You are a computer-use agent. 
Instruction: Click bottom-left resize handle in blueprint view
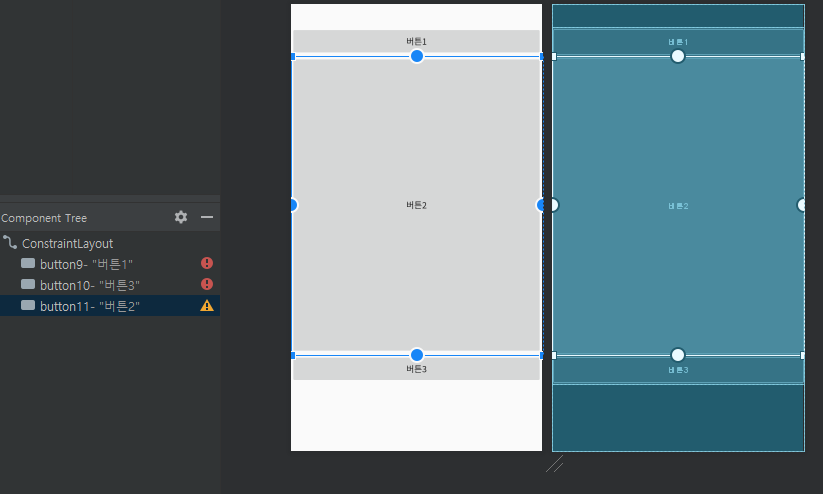click(x=554, y=355)
